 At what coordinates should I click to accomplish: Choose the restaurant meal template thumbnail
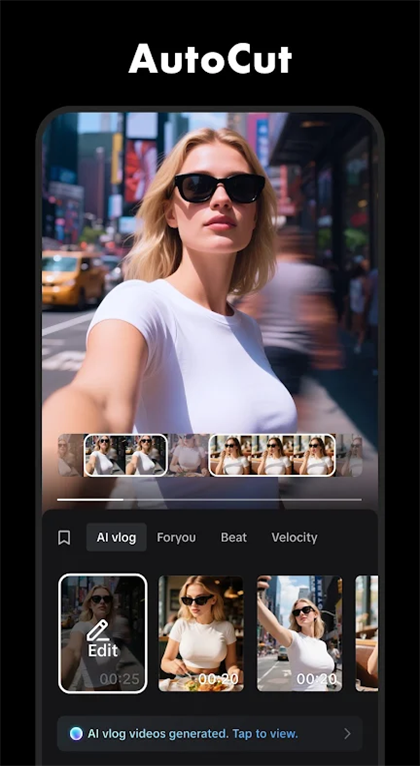[x=201, y=633]
